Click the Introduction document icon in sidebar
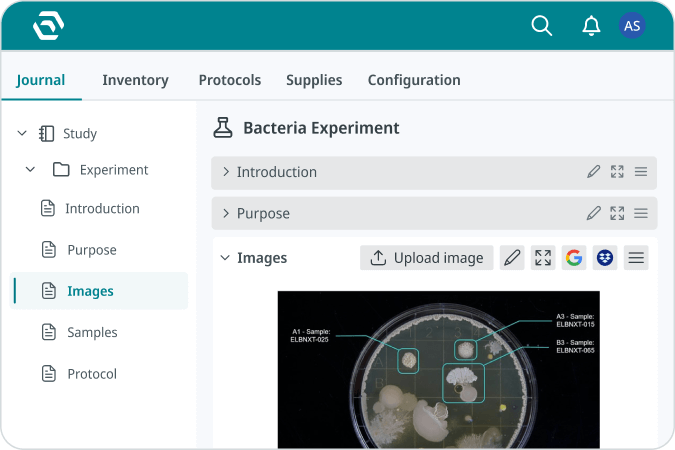This screenshot has width=675, height=450. pos(48,208)
